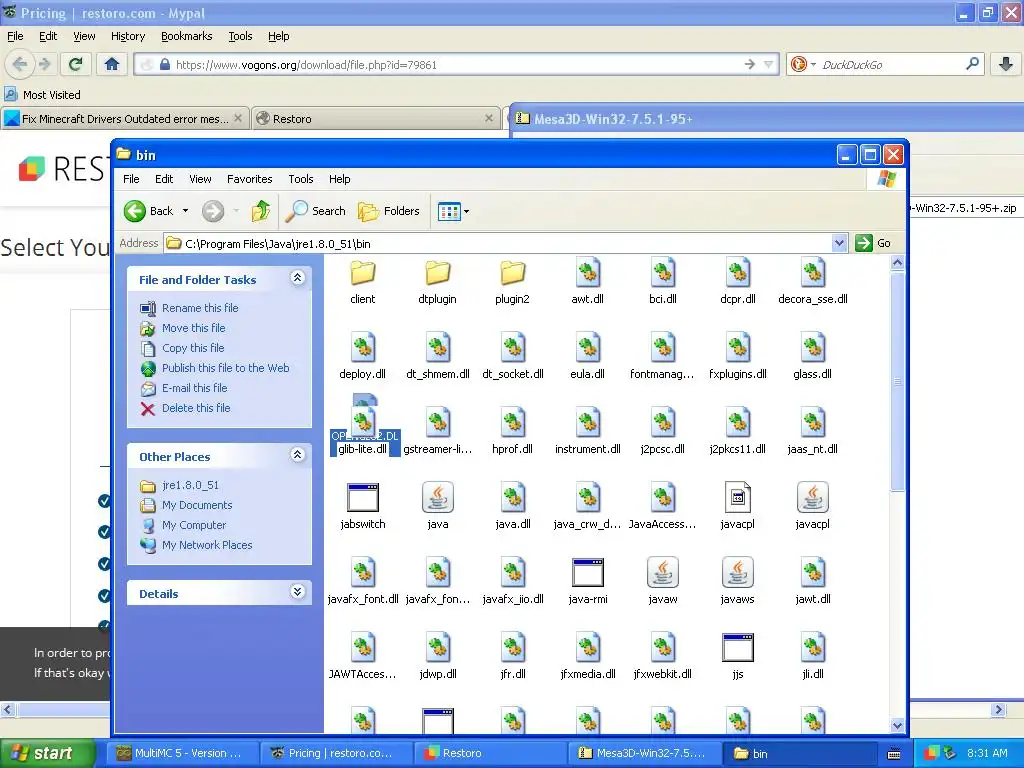Select the instrument.dll file
Viewport: 1024px width, 768px height.
(x=588, y=432)
